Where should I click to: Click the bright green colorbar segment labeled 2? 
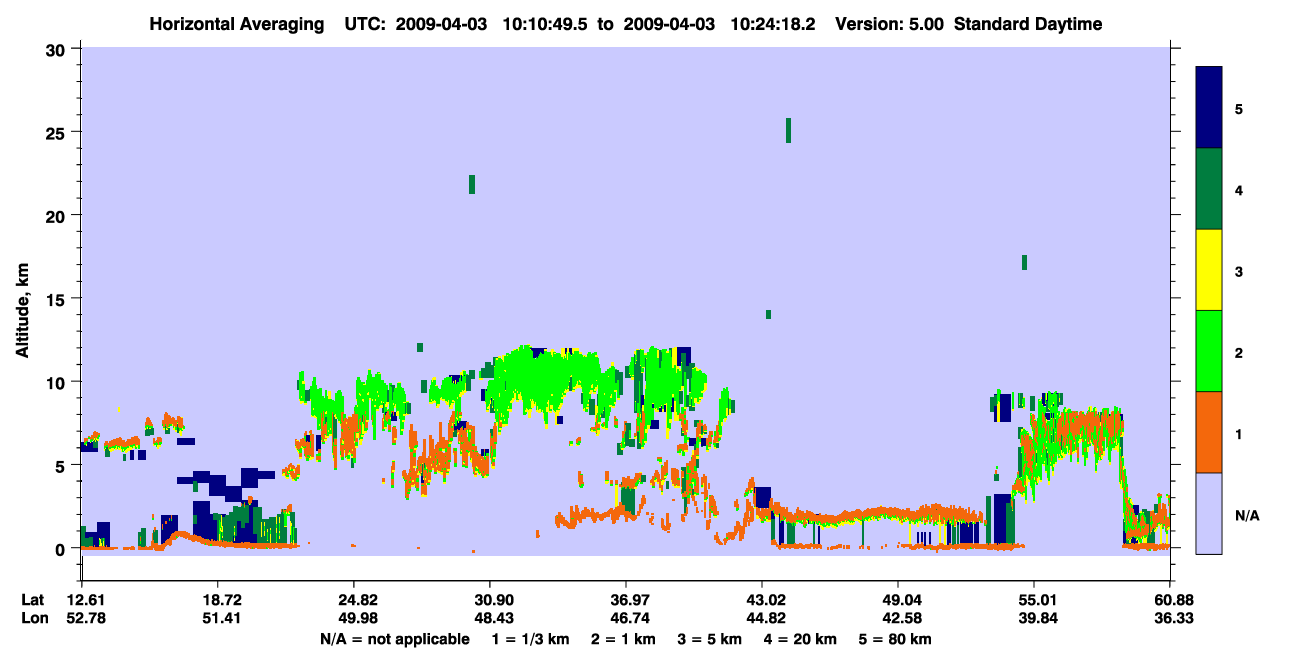coord(1209,351)
